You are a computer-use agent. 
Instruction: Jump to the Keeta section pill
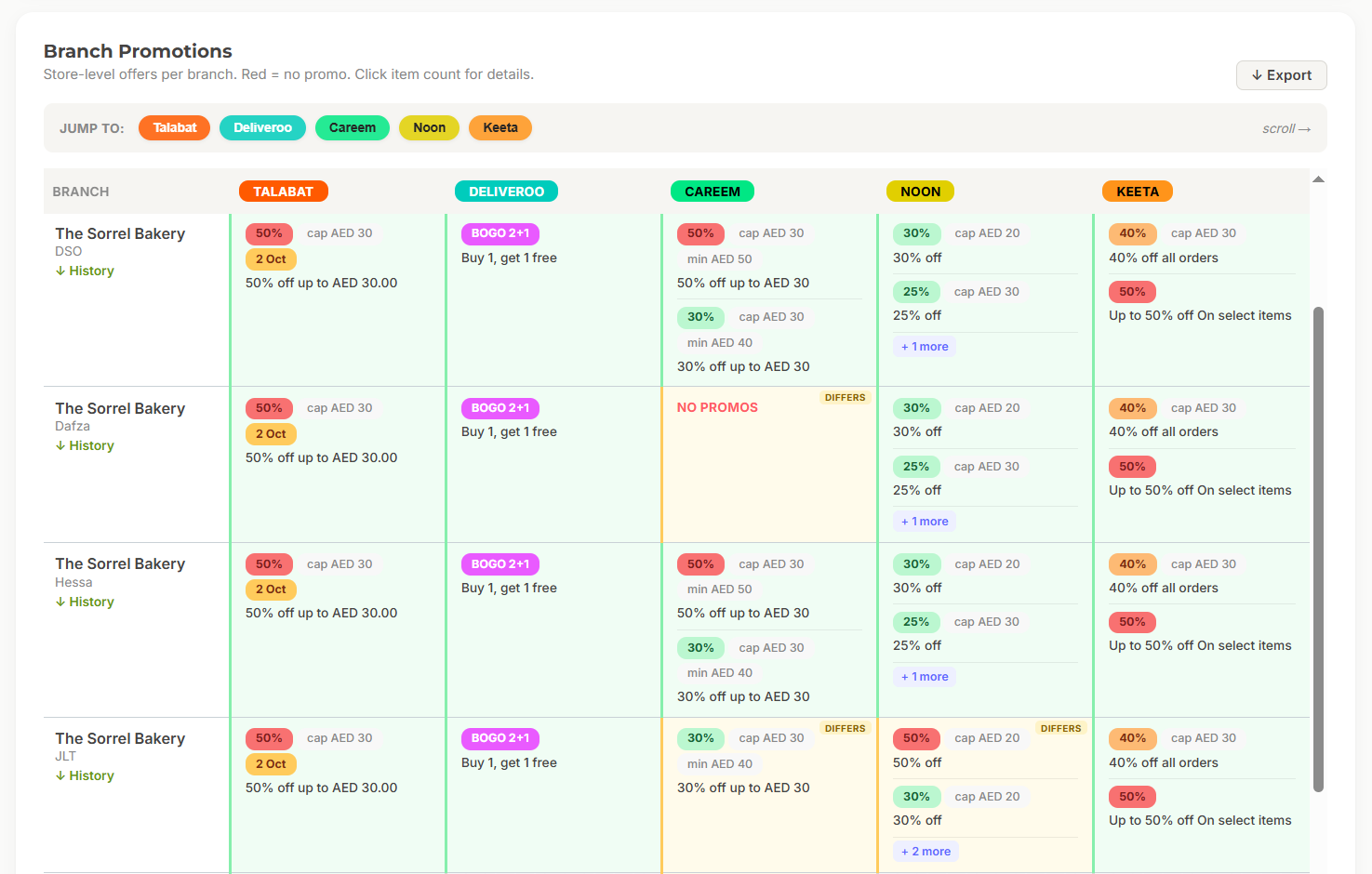(500, 128)
